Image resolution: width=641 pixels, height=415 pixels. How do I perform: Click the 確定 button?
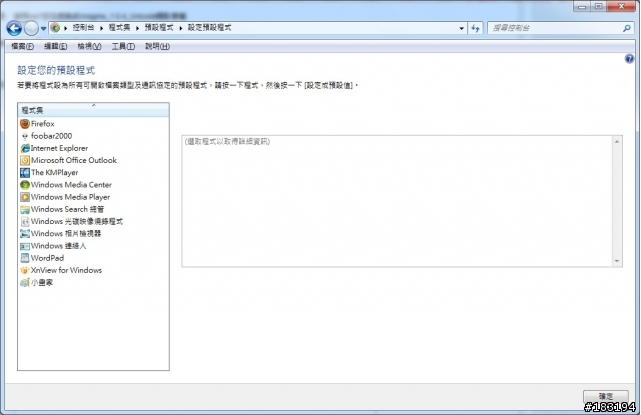[606, 396]
